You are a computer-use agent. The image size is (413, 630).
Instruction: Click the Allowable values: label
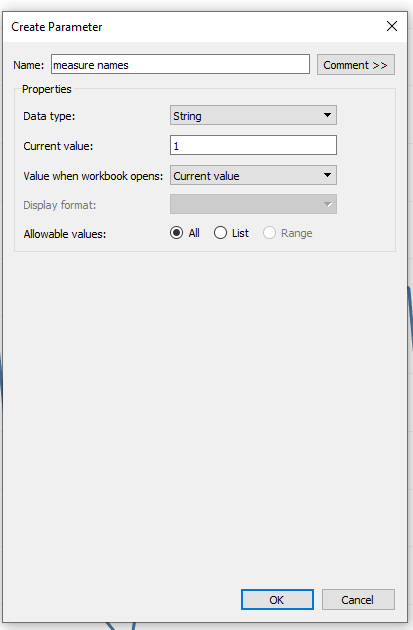65,234
